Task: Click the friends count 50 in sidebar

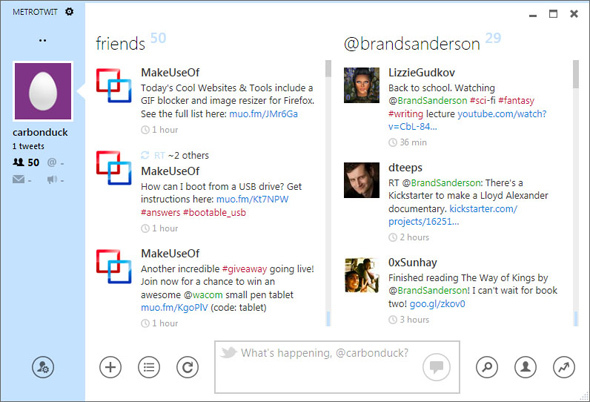Action: point(26,163)
